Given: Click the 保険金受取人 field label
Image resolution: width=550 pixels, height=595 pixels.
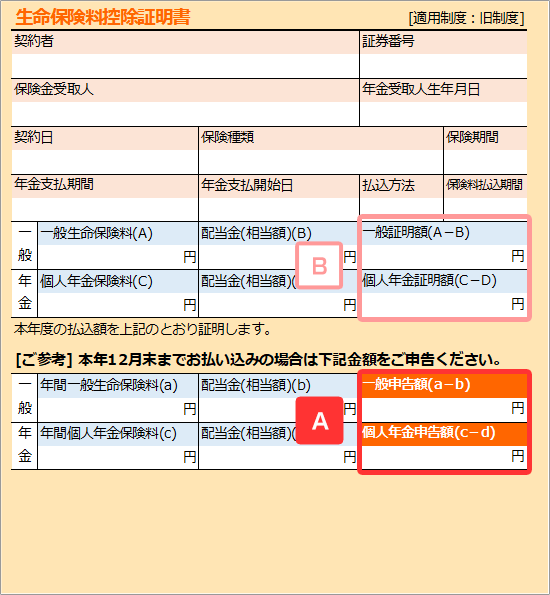Looking at the screenshot, I should coord(54,89).
